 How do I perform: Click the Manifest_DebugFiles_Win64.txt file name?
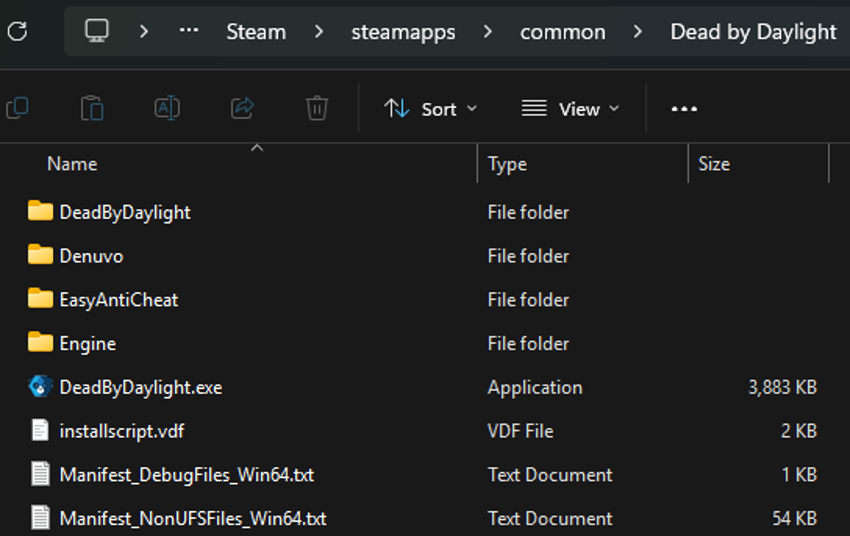coord(187,475)
